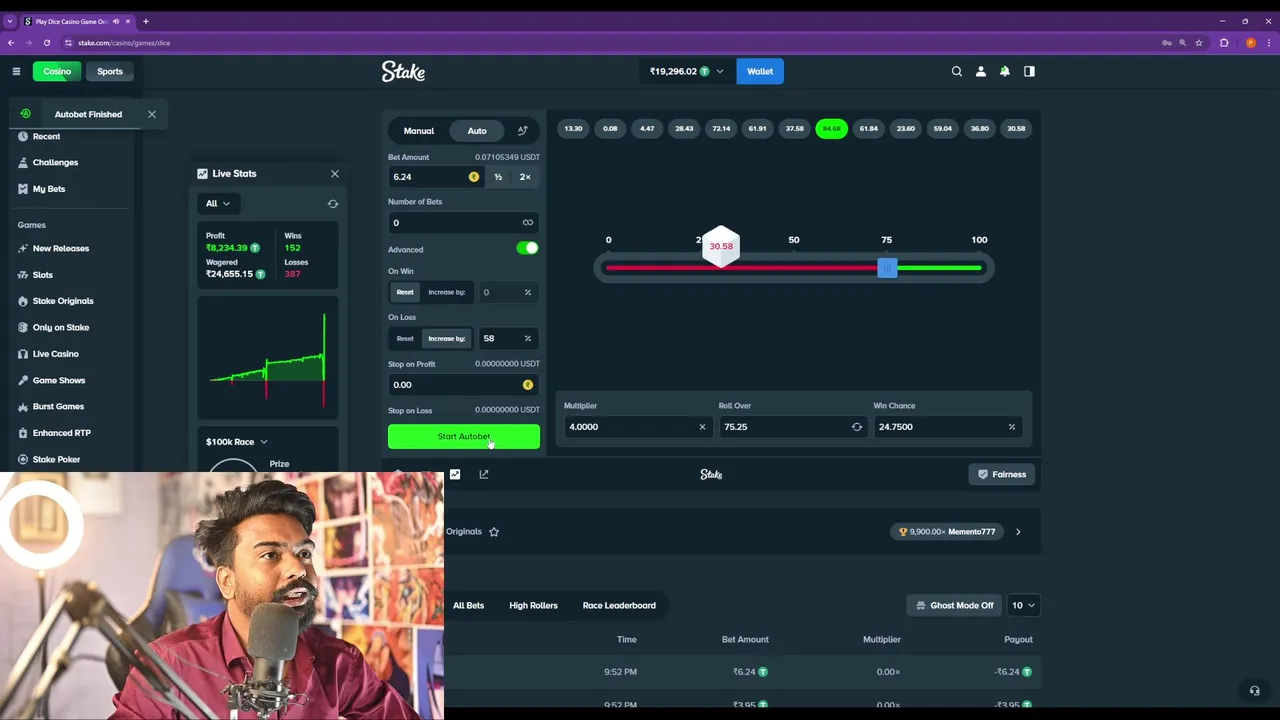Viewport: 1280px width, 720px height.
Task: Select On Win Reset option
Action: click(405, 292)
